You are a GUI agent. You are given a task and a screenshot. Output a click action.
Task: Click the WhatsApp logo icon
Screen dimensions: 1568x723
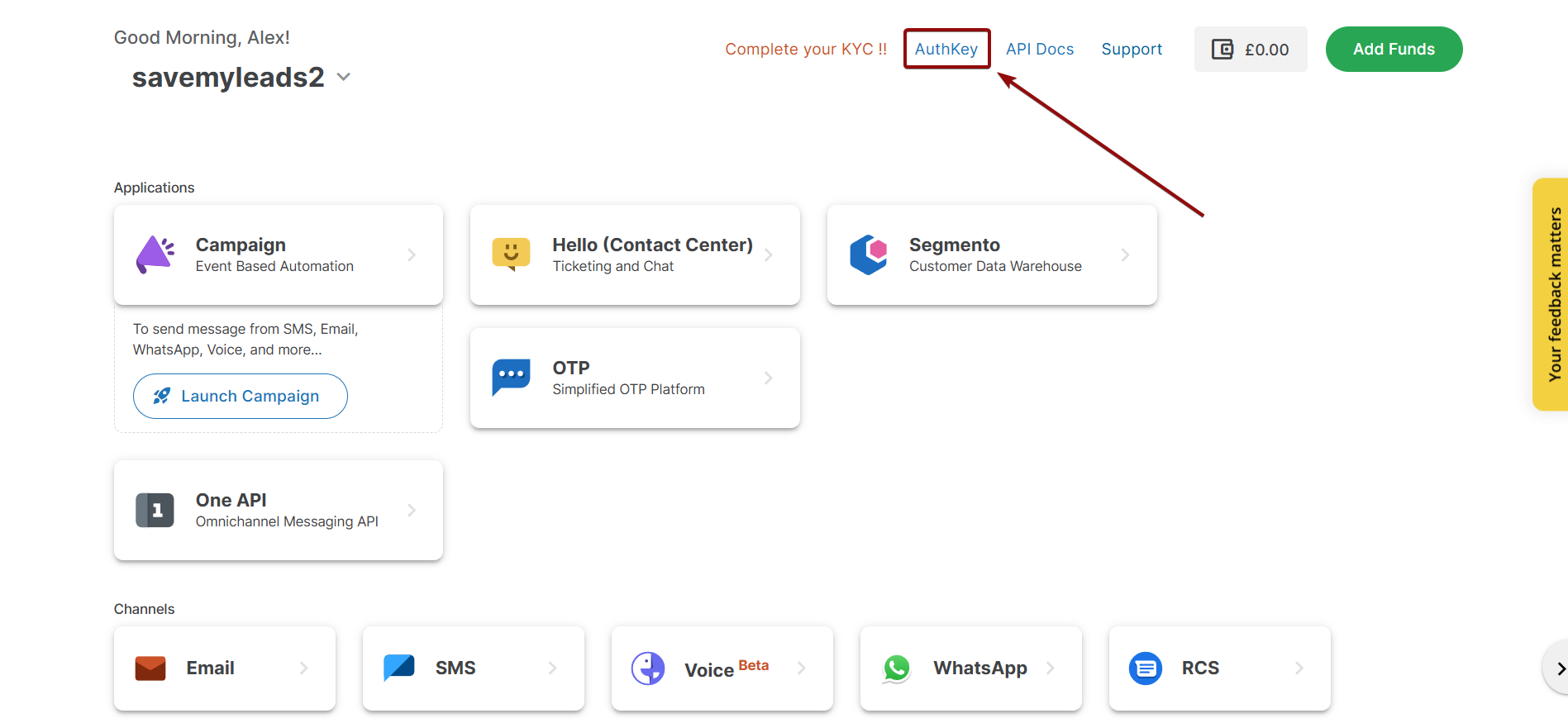897,668
